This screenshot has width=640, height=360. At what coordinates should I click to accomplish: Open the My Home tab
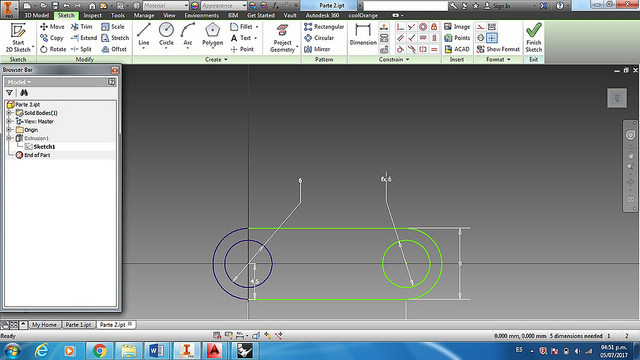pyautogui.click(x=44, y=325)
